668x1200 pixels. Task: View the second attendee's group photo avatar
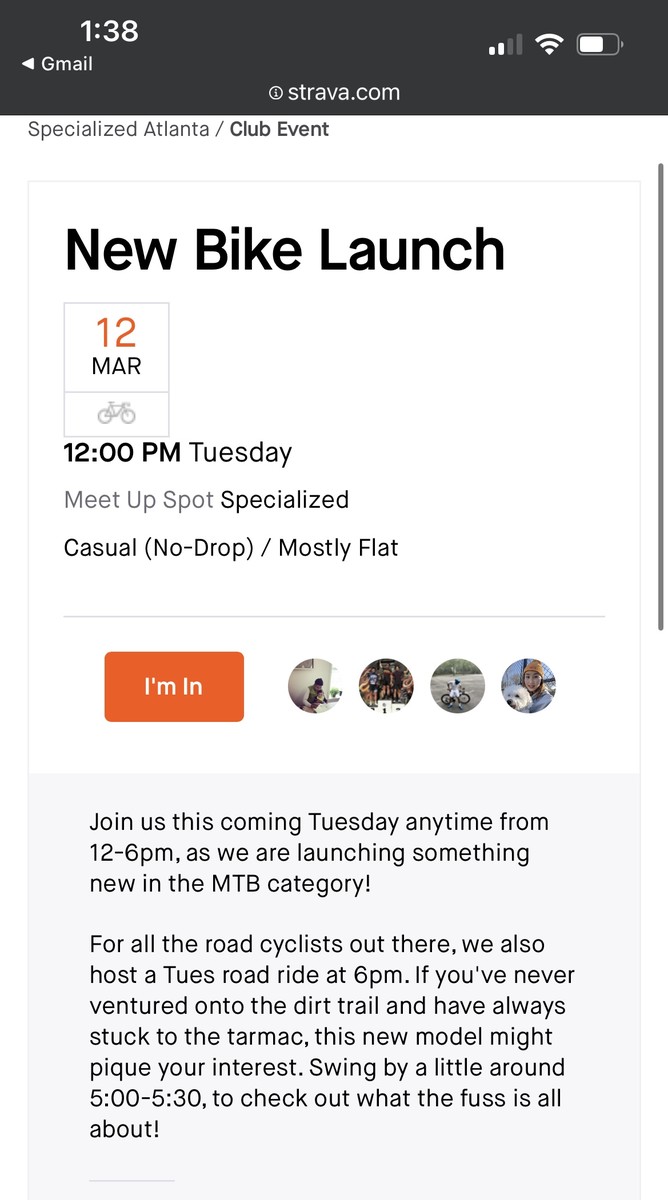(x=386, y=686)
